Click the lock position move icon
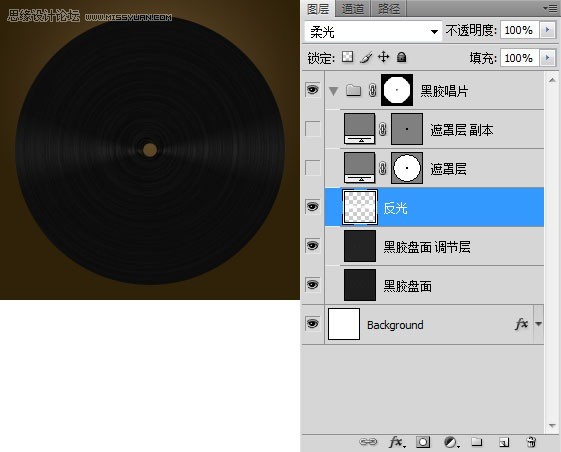Viewport: 561px width, 452px height. pos(384,57)
